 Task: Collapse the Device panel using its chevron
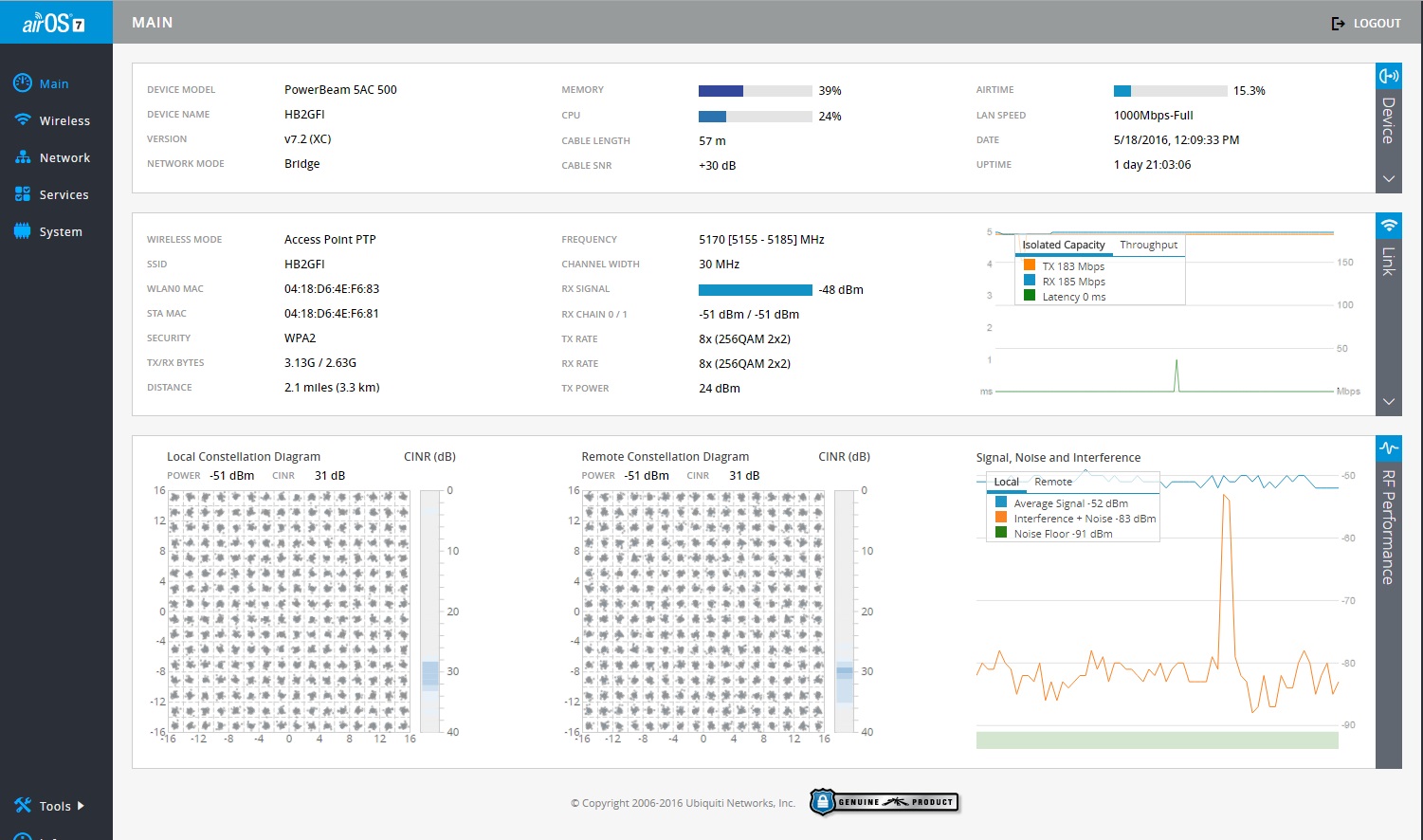click(x=1388, y=179)
